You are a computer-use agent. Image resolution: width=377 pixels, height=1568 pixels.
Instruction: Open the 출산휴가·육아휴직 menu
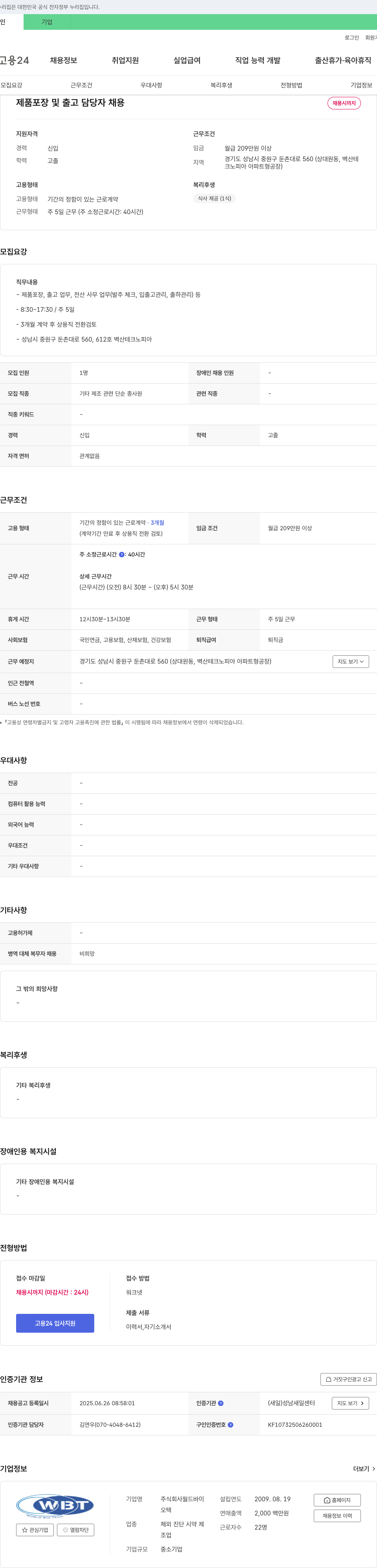[x=343, y=60]
